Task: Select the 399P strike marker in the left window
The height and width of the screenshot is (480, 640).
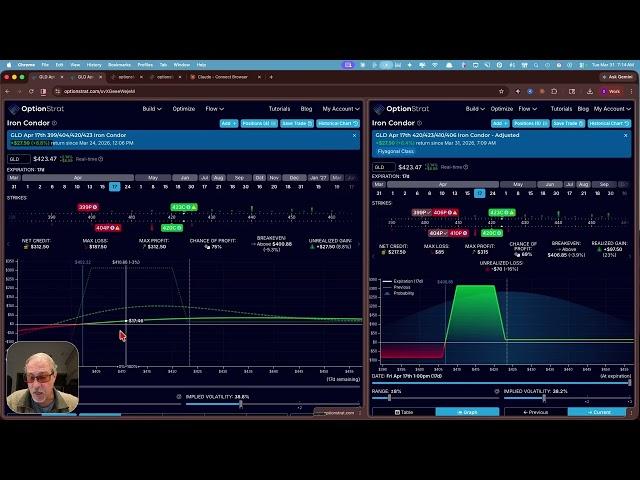Action: pyautogui.click(x=88, y=207)
